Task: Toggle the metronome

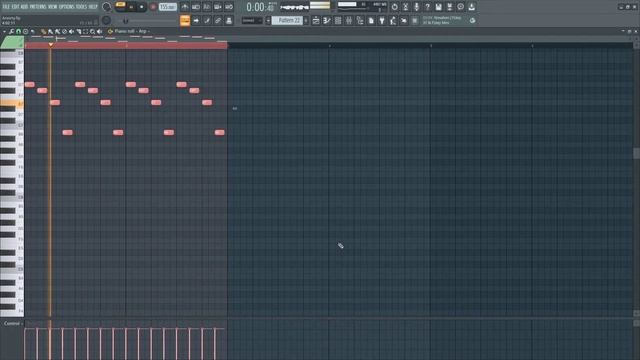Action: pos(185,7)
